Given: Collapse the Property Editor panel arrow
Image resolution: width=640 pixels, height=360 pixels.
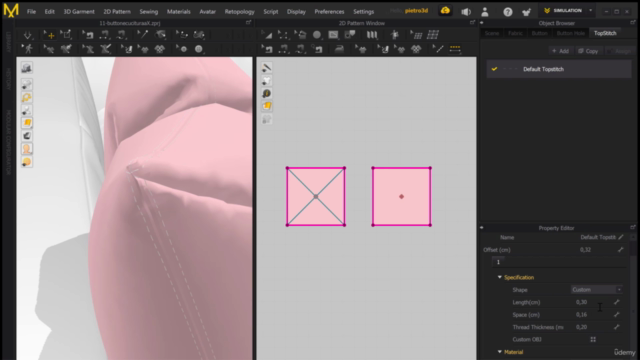Looking at the screenshot, I should pyautogui.click(x=482, y=227).
